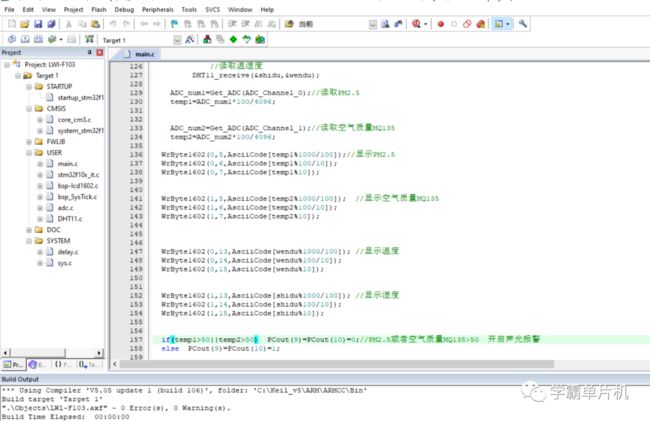This screenshot has height=421, width=650.
Task: Open the Window layout dropdown arrow
Action: coord(508,24)
